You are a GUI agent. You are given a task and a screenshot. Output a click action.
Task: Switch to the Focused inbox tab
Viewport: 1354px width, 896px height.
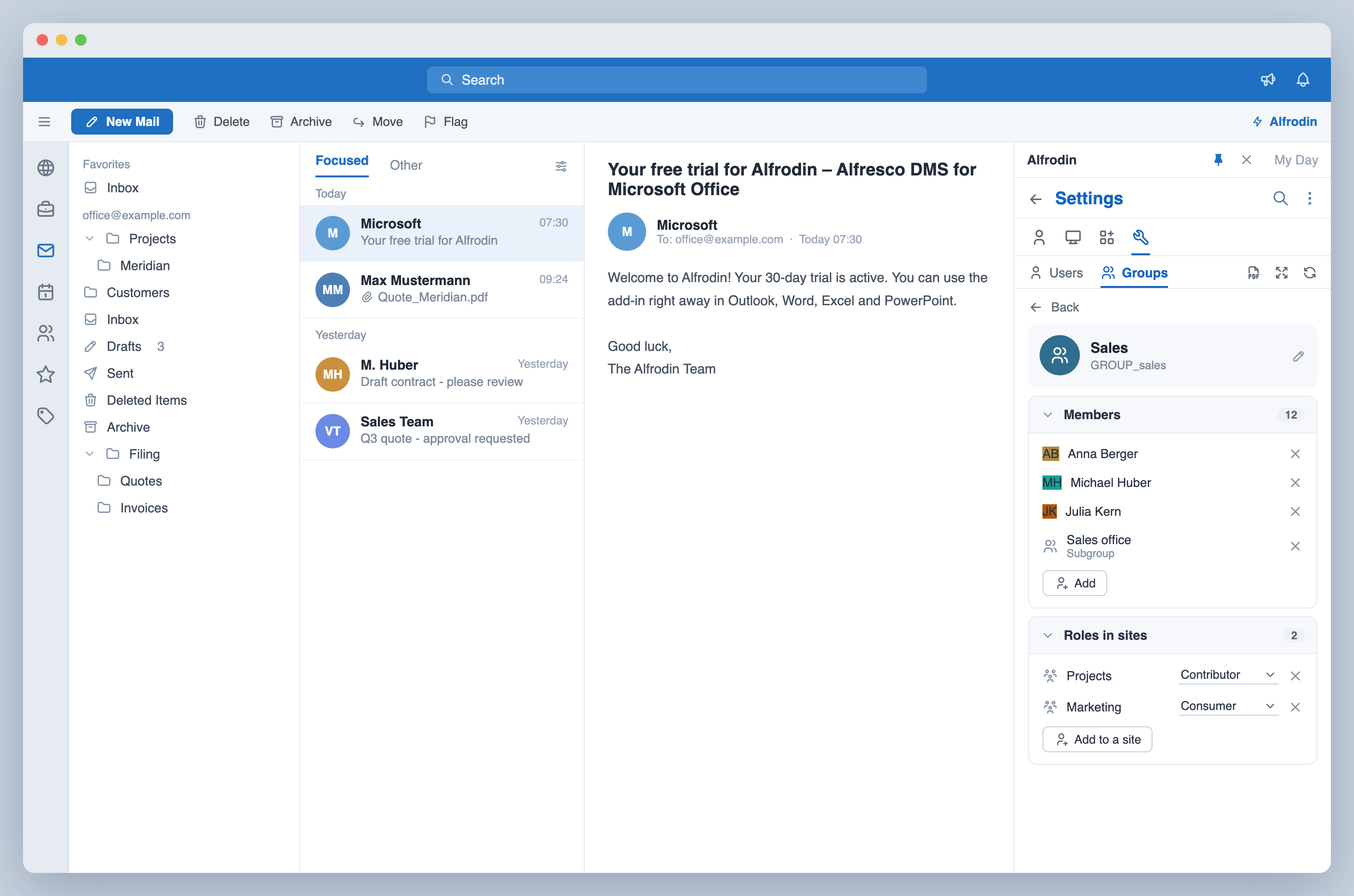coord(342,161)
